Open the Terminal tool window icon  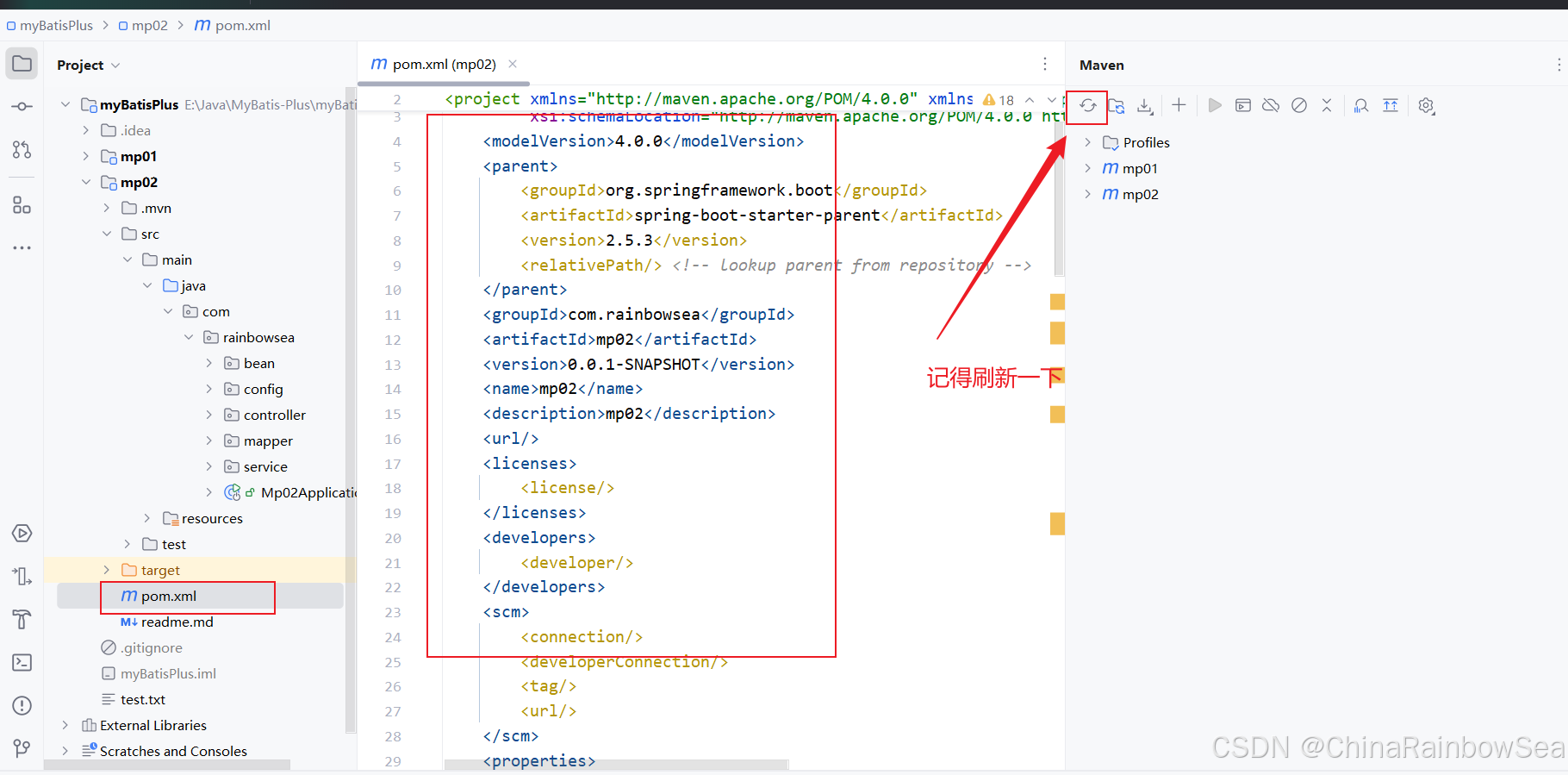tap(22, 663)
